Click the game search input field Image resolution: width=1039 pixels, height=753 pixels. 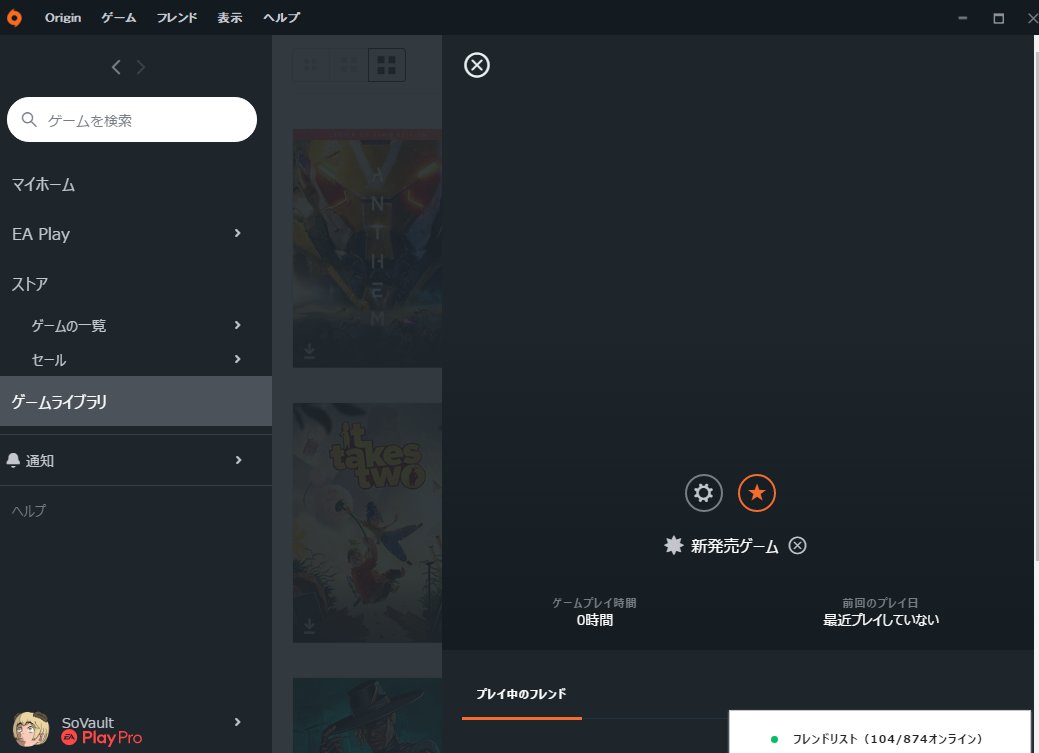[132, 119]
